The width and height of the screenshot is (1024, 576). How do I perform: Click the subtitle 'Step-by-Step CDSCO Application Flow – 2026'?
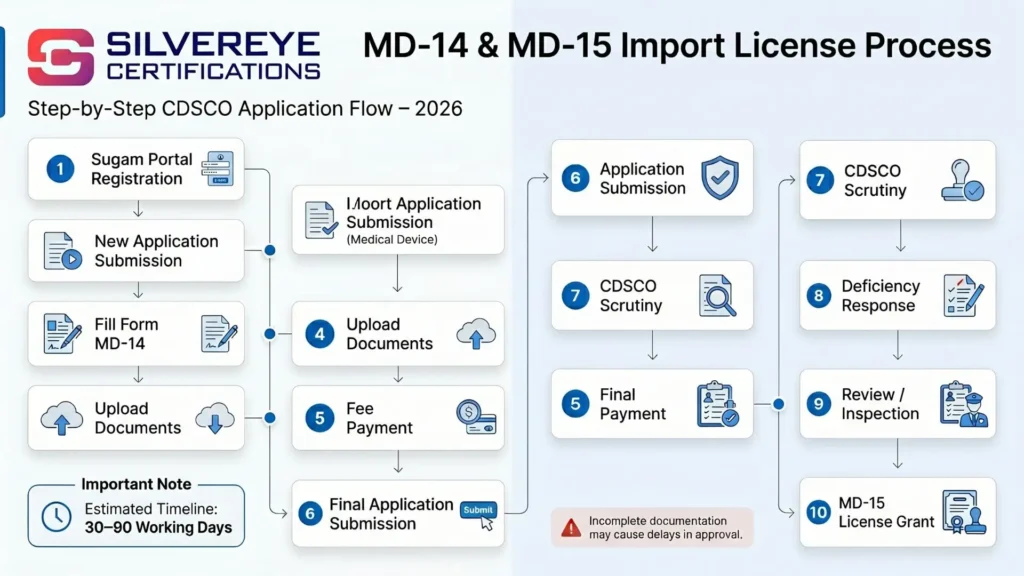(x=245, y=108)
